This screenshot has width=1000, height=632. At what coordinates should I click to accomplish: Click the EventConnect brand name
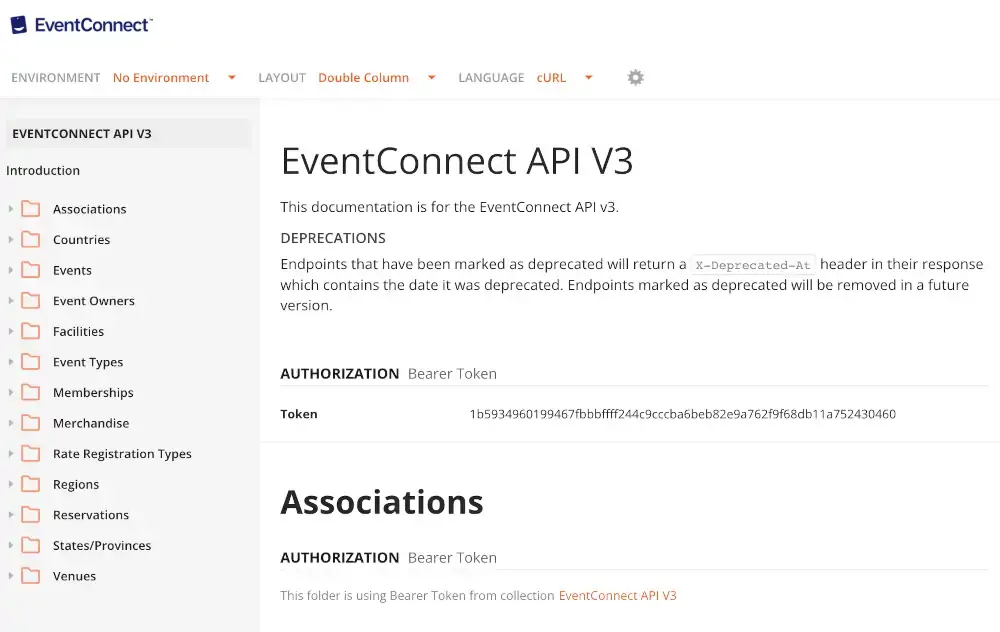click(x=93, y=25)
